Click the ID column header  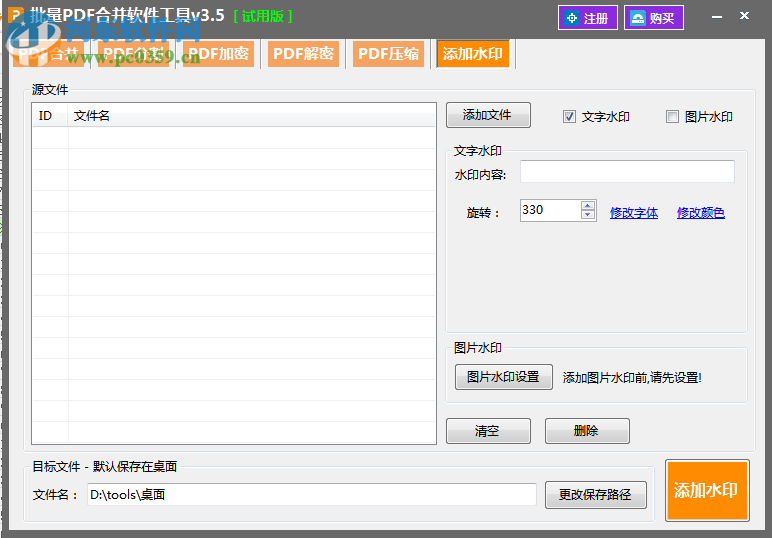[50, 116]
